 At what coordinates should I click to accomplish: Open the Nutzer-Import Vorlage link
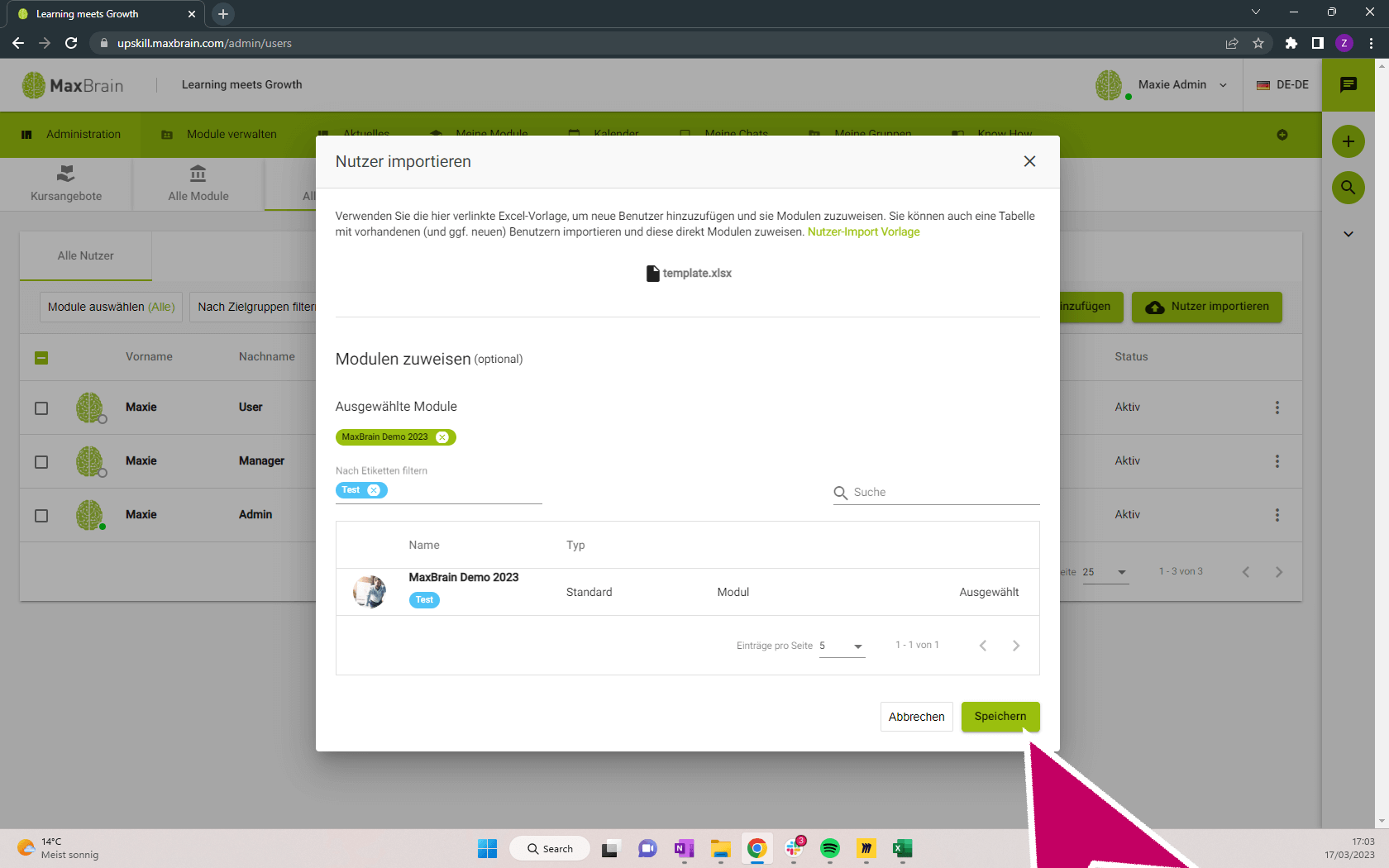(x=863, y=231)
